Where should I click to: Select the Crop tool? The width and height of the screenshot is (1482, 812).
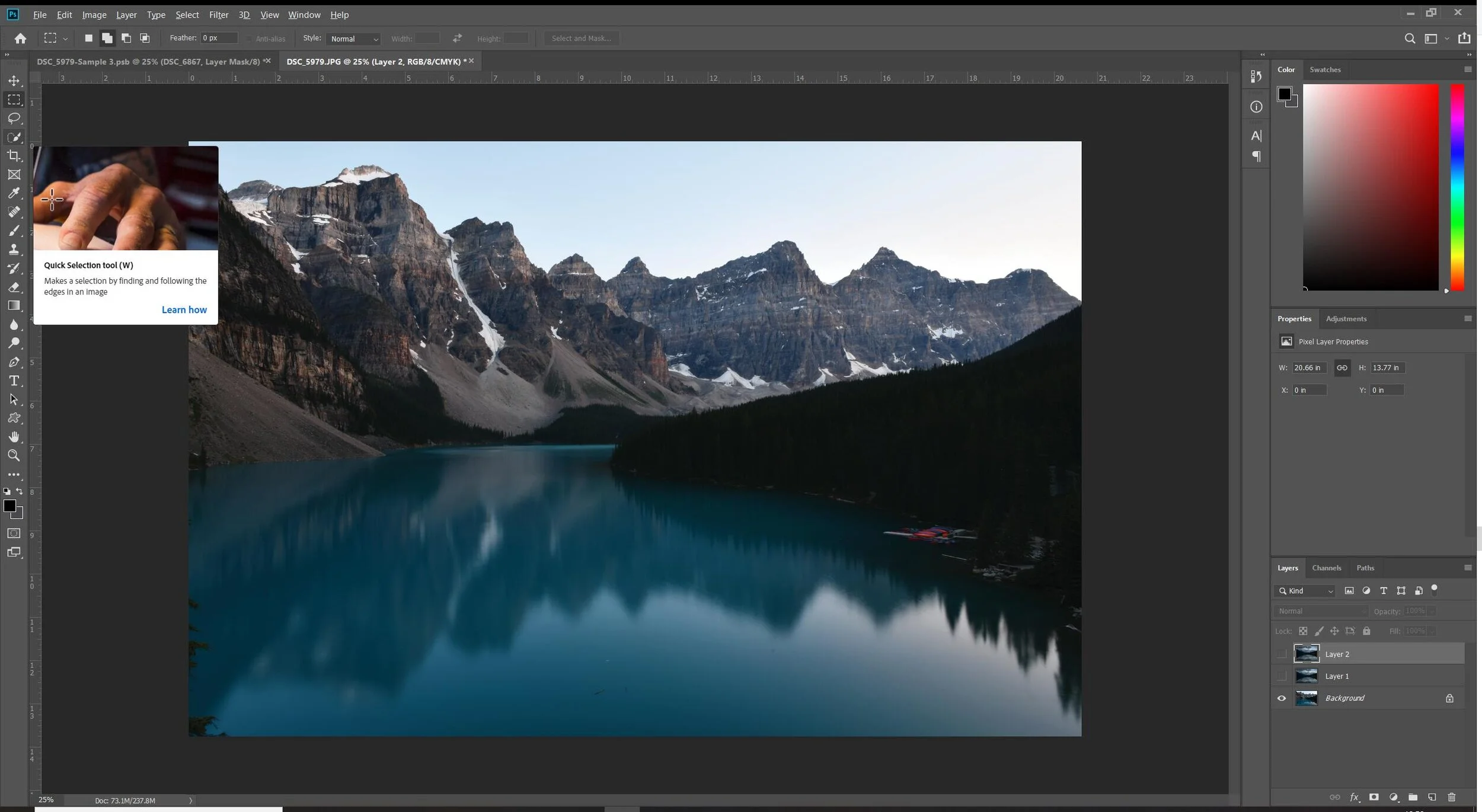pos(14,156)
